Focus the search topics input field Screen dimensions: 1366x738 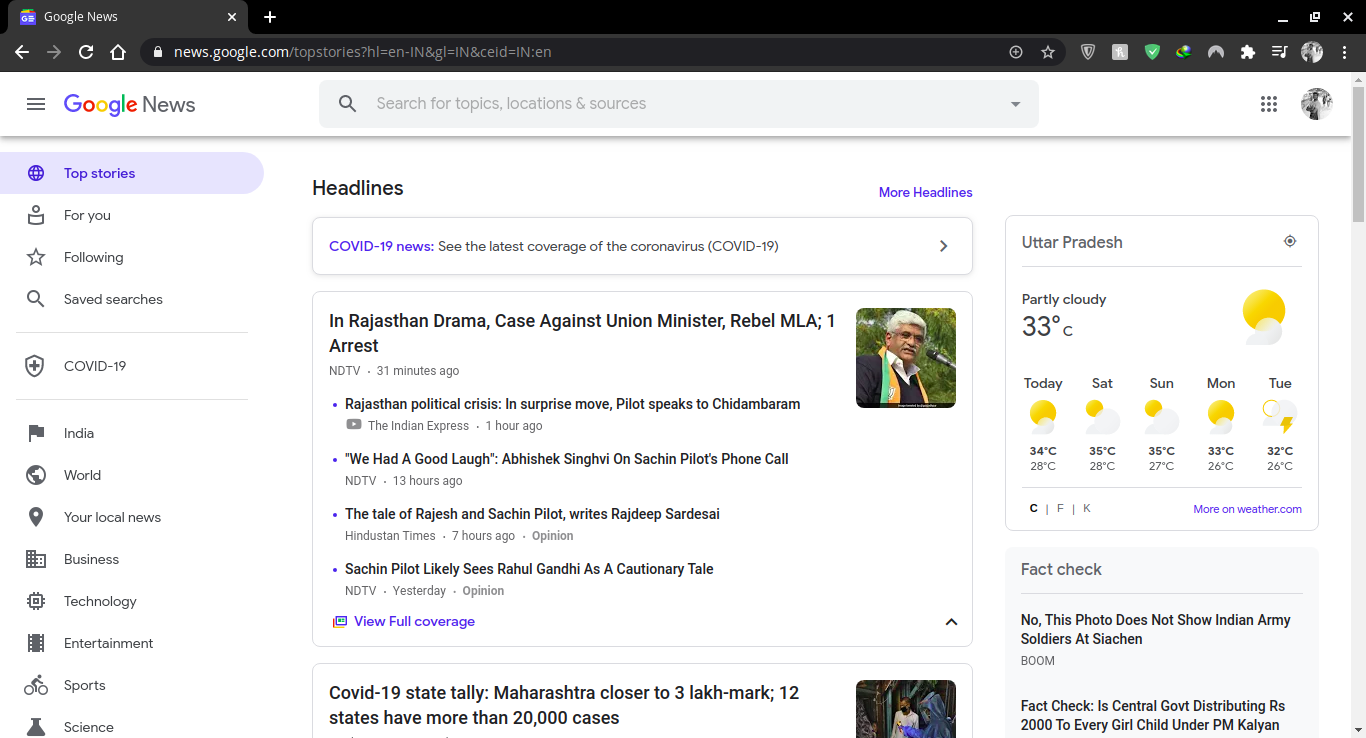(x=680, y=104)
